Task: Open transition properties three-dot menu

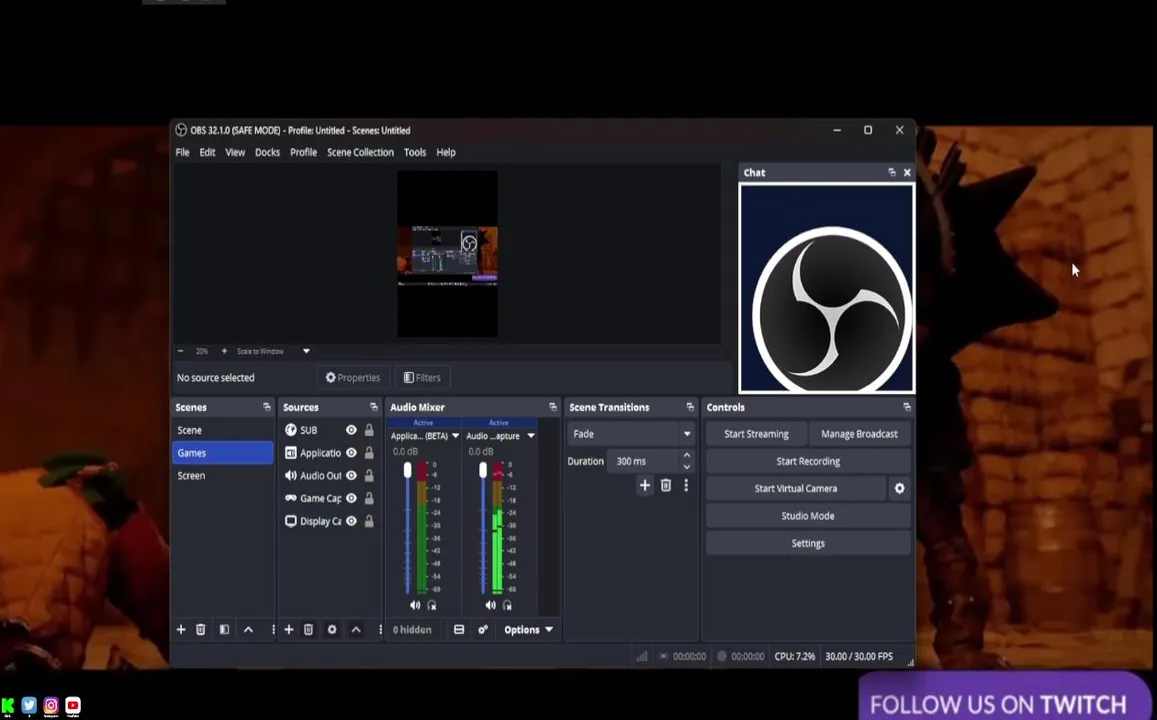Action: [686, 485]
